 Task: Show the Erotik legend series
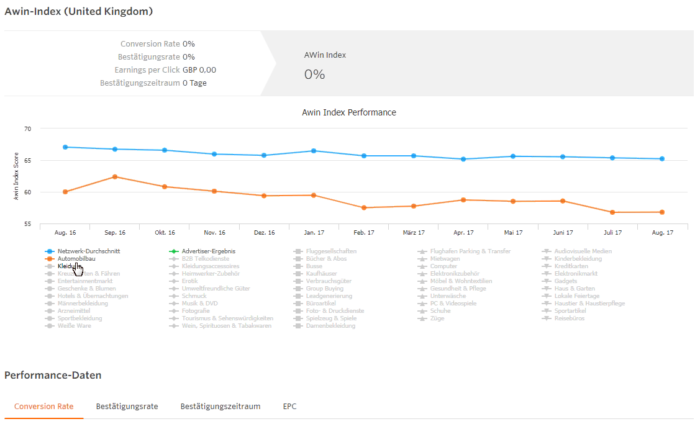click(x=183, y=281)
